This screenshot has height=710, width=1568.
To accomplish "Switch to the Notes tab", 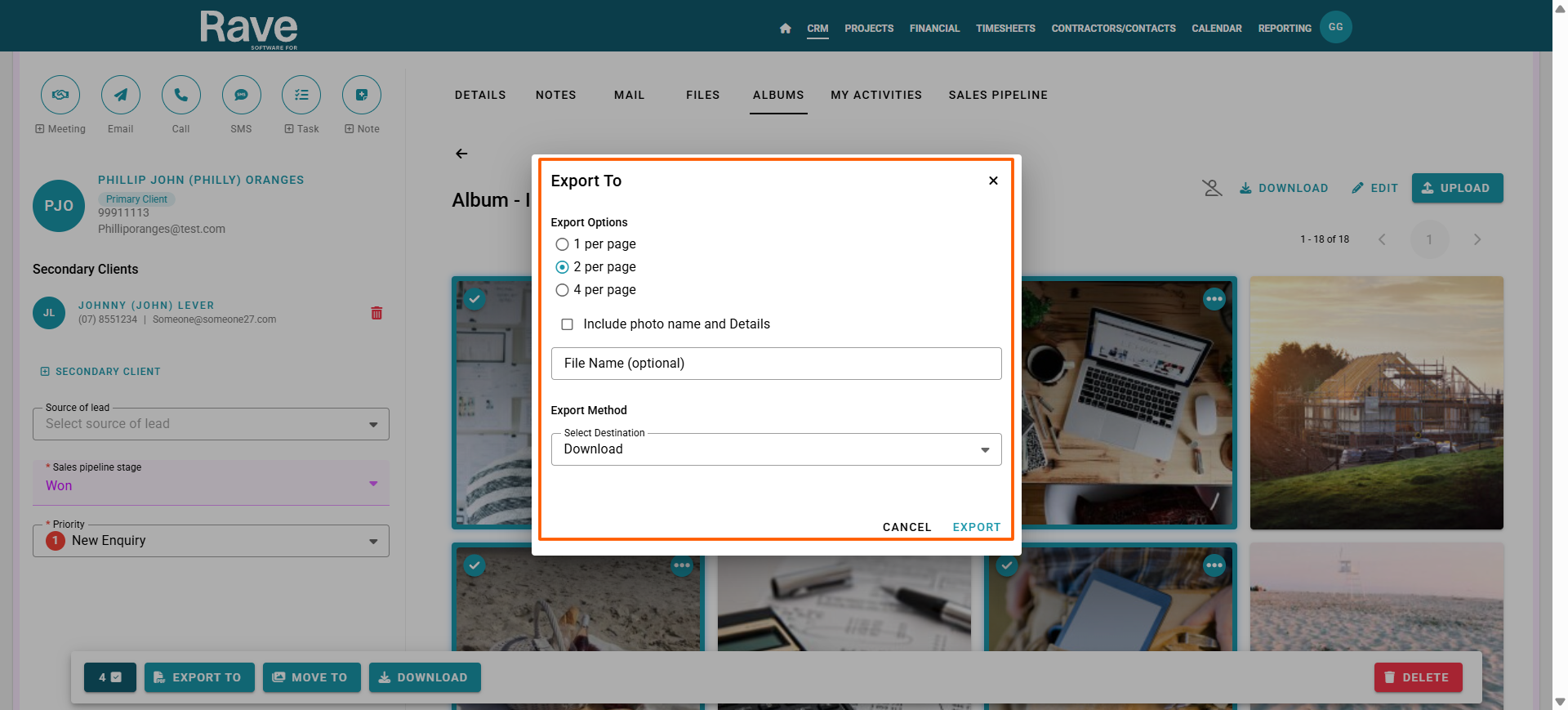I will pyautogui.click(x=556, y=96).
